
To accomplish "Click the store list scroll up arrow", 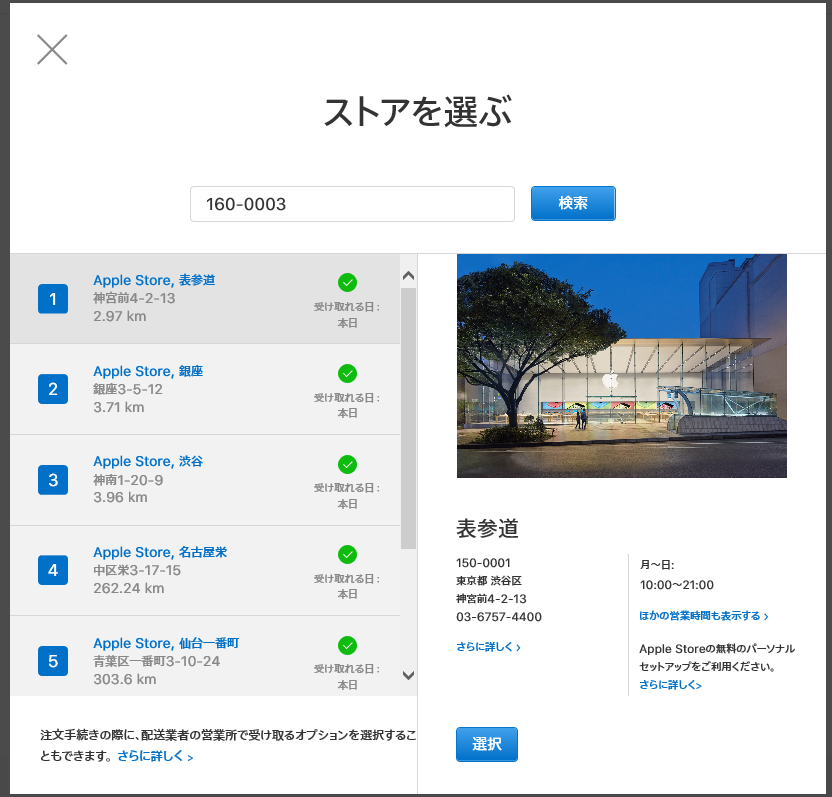I will click(409, 275).
